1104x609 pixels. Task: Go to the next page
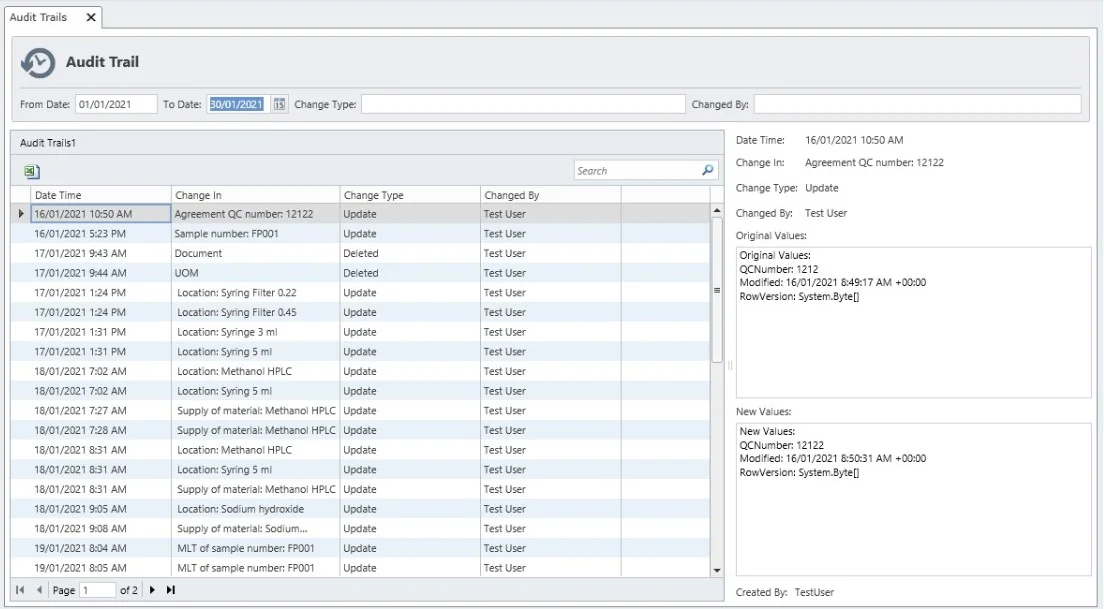[x=153, y=590]
